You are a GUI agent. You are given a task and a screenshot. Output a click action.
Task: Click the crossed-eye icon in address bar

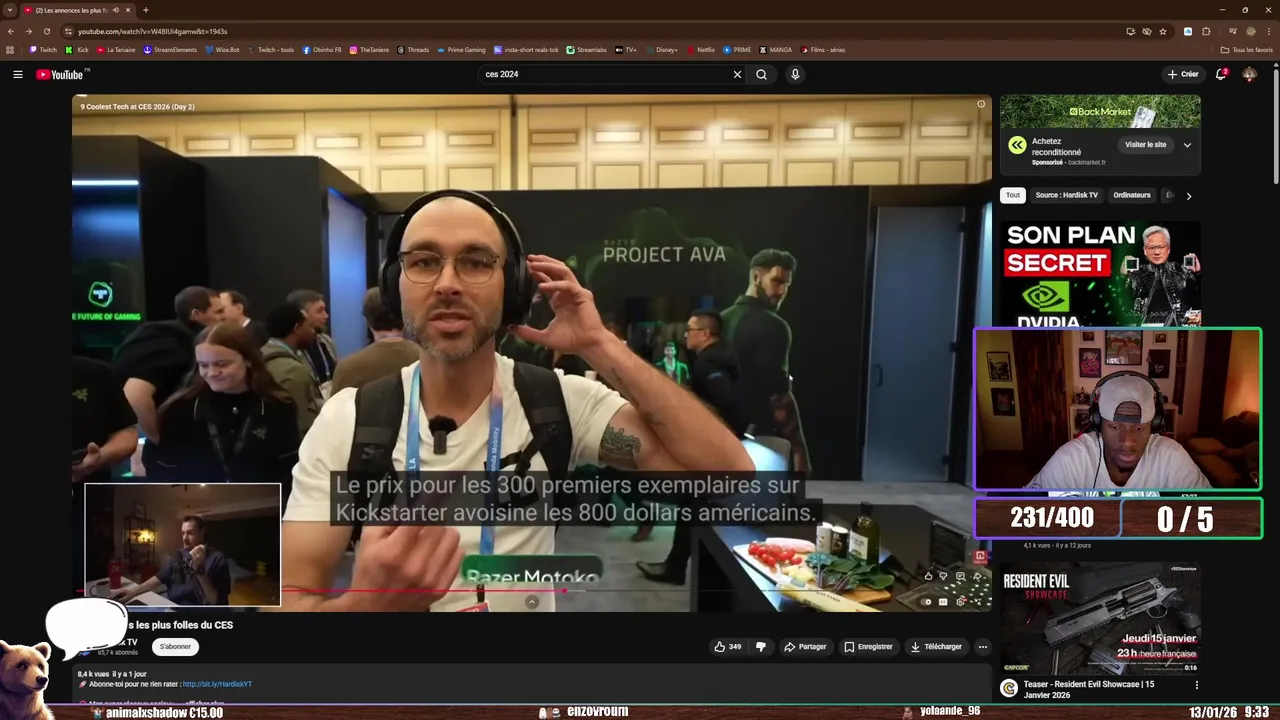pos(1147,31)
